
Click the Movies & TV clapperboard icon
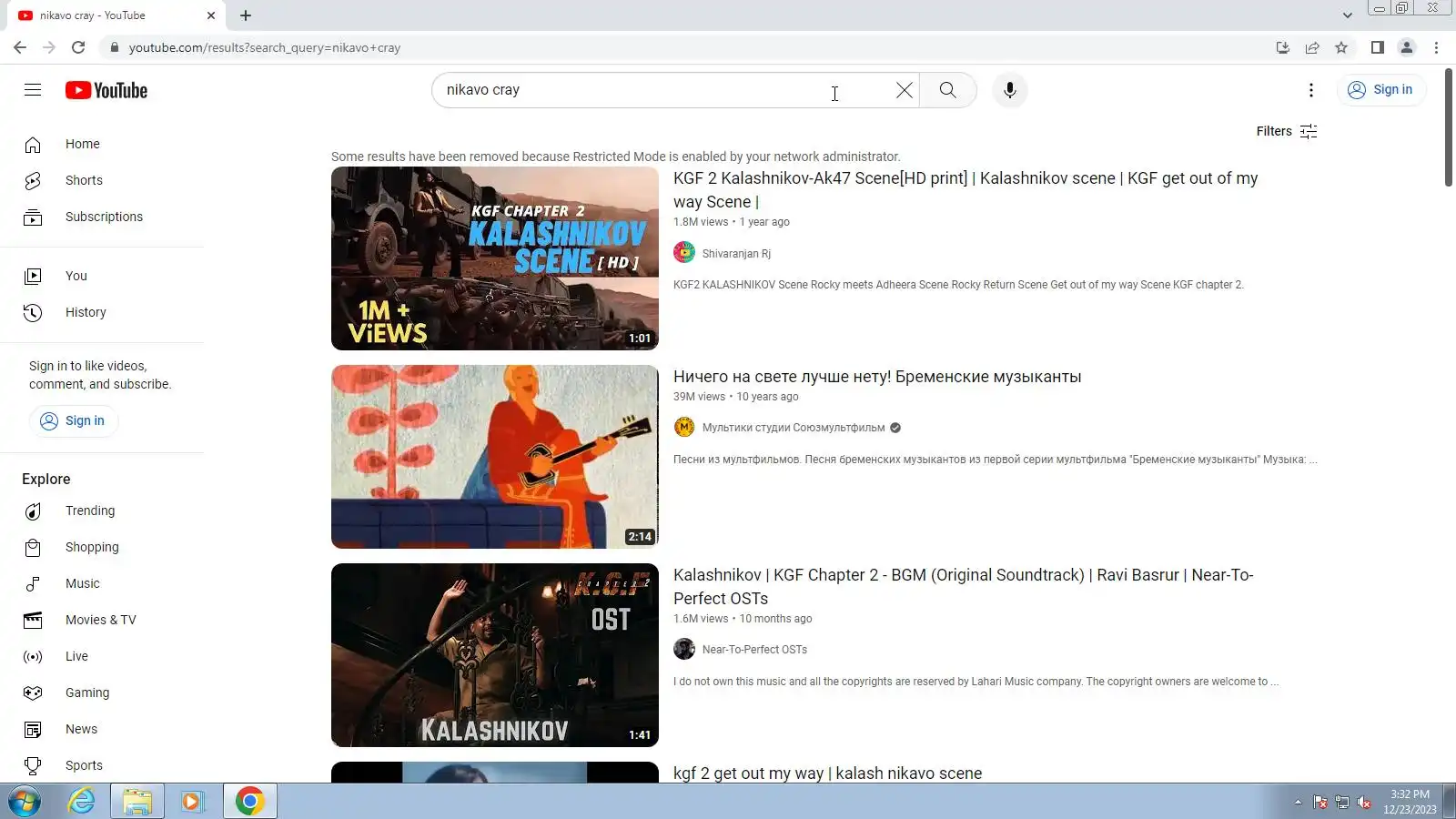coord(33,620)
